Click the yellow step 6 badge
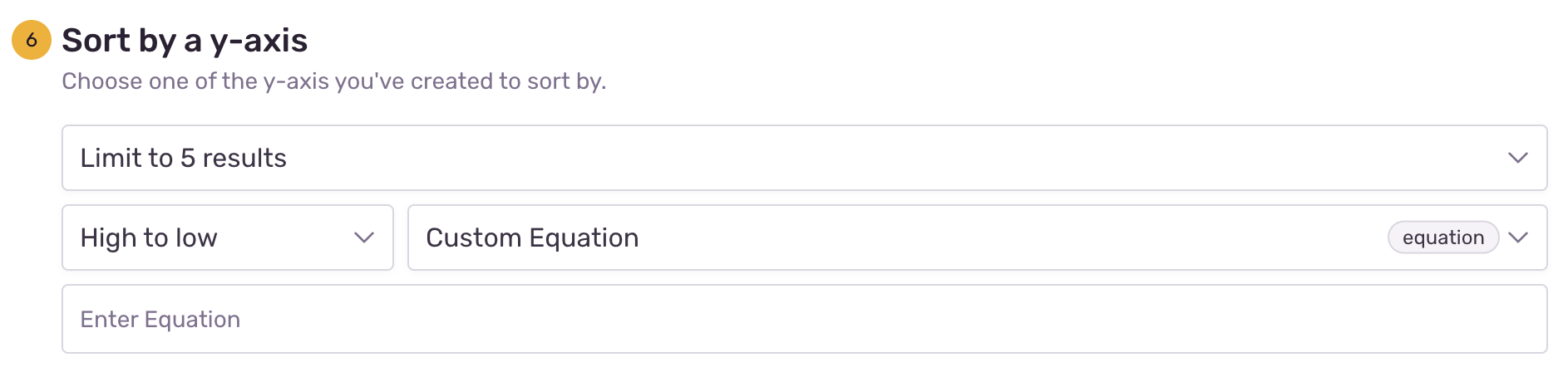The width and height of the screenshot is (1568, 377). 32,40
